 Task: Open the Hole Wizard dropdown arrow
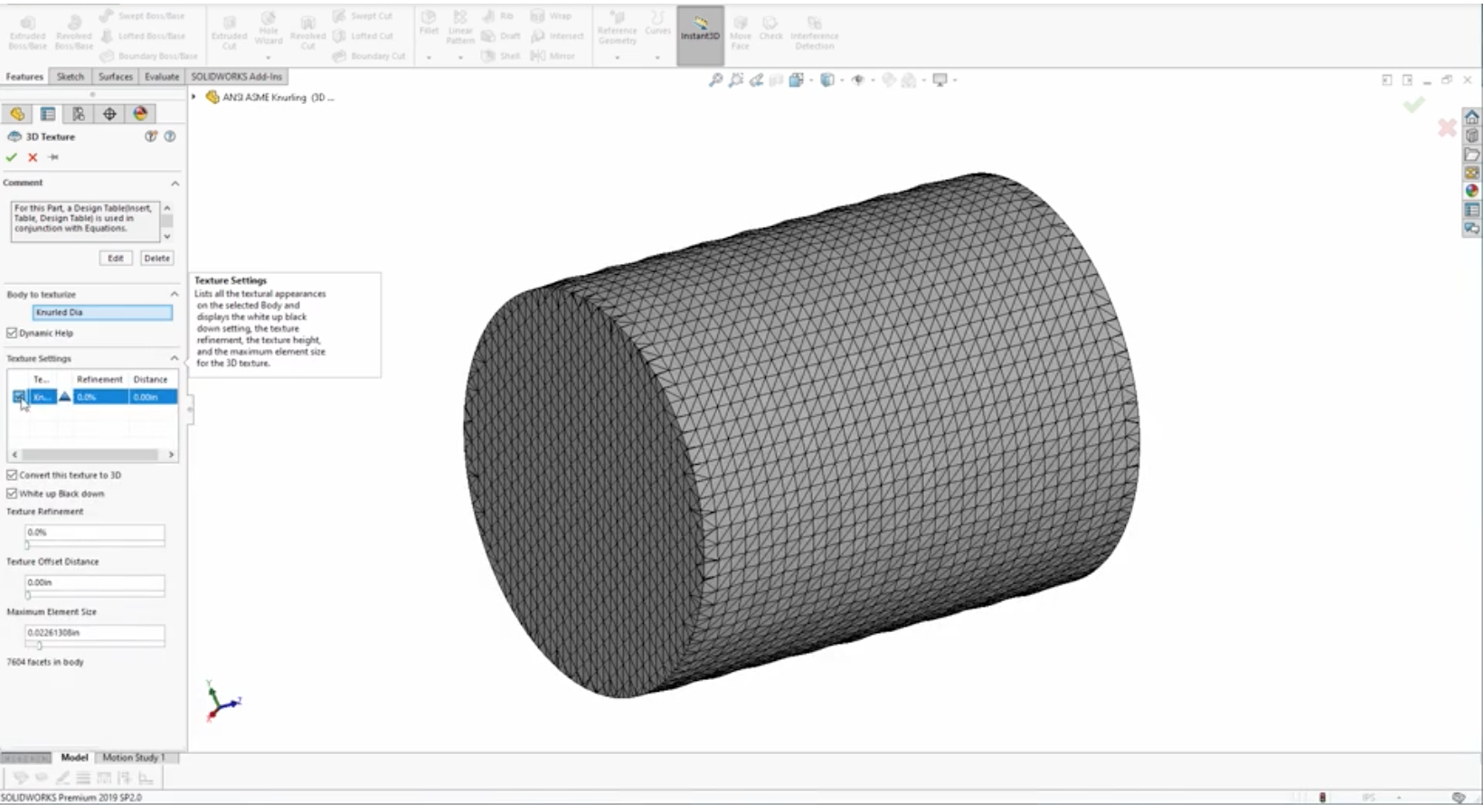click(268, 57)
